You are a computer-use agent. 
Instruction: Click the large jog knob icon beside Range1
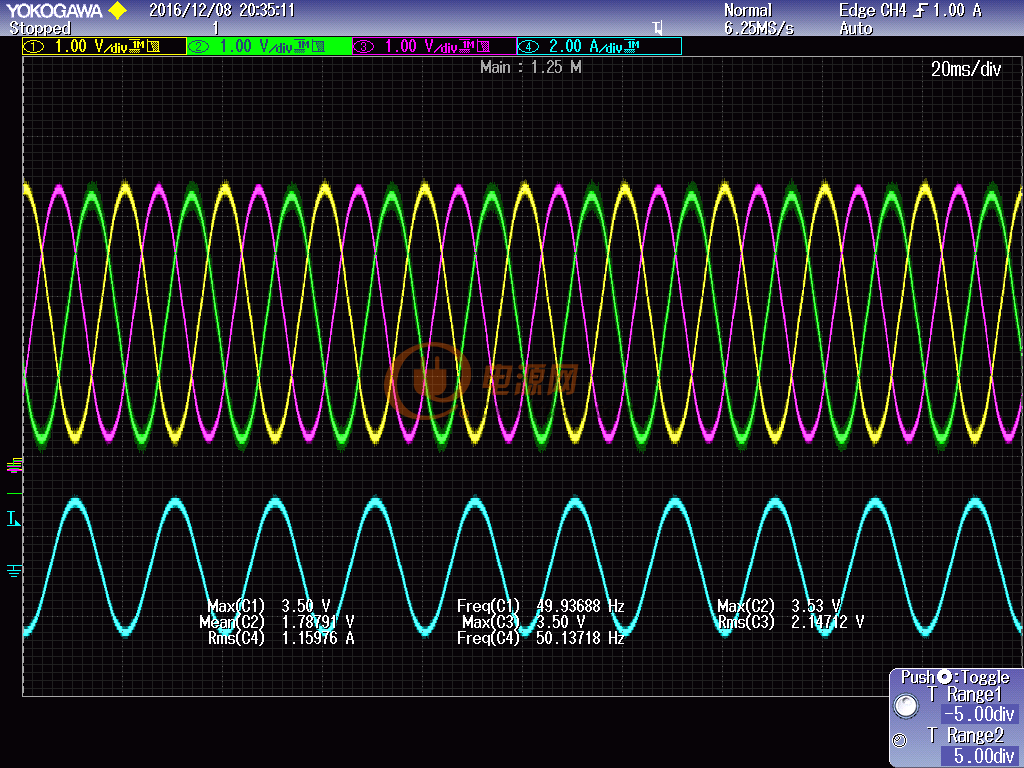pyautogui.click(x=906, y=705)
